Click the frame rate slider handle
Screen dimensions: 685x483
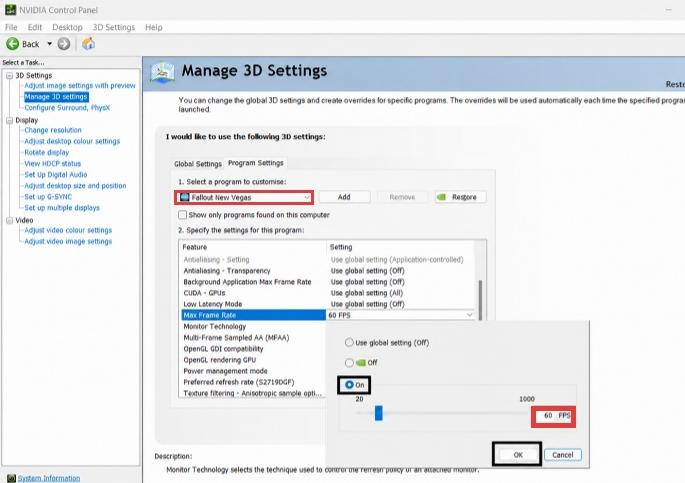click(x=379, y=413)
